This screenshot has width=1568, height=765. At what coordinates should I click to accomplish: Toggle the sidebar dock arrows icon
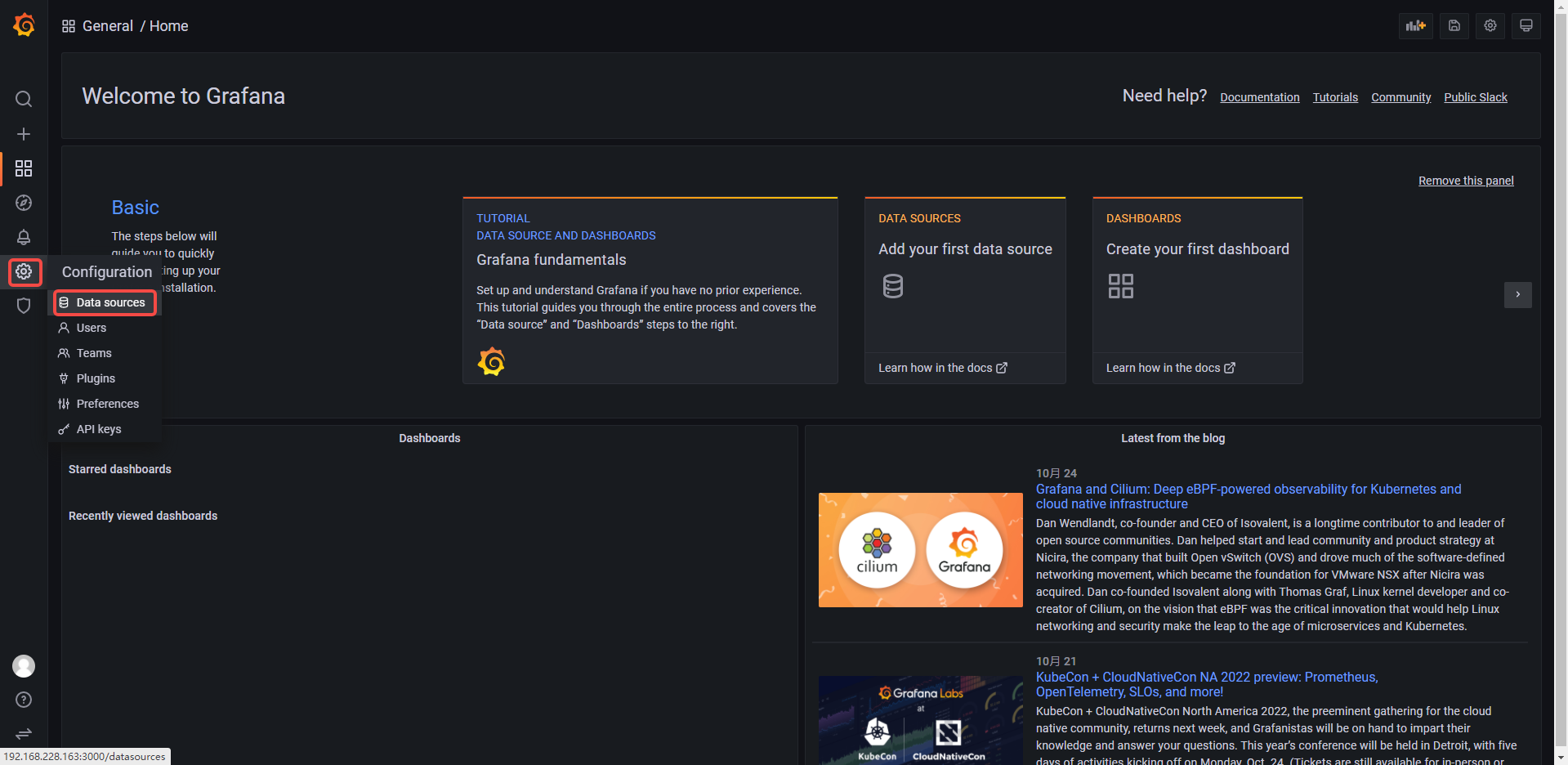point(24,734)
